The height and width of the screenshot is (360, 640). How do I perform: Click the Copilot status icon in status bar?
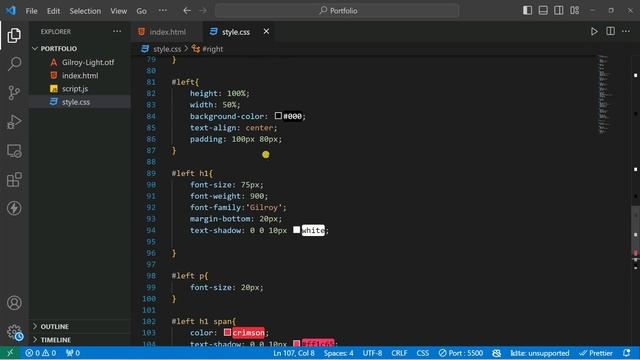(496, 353)
